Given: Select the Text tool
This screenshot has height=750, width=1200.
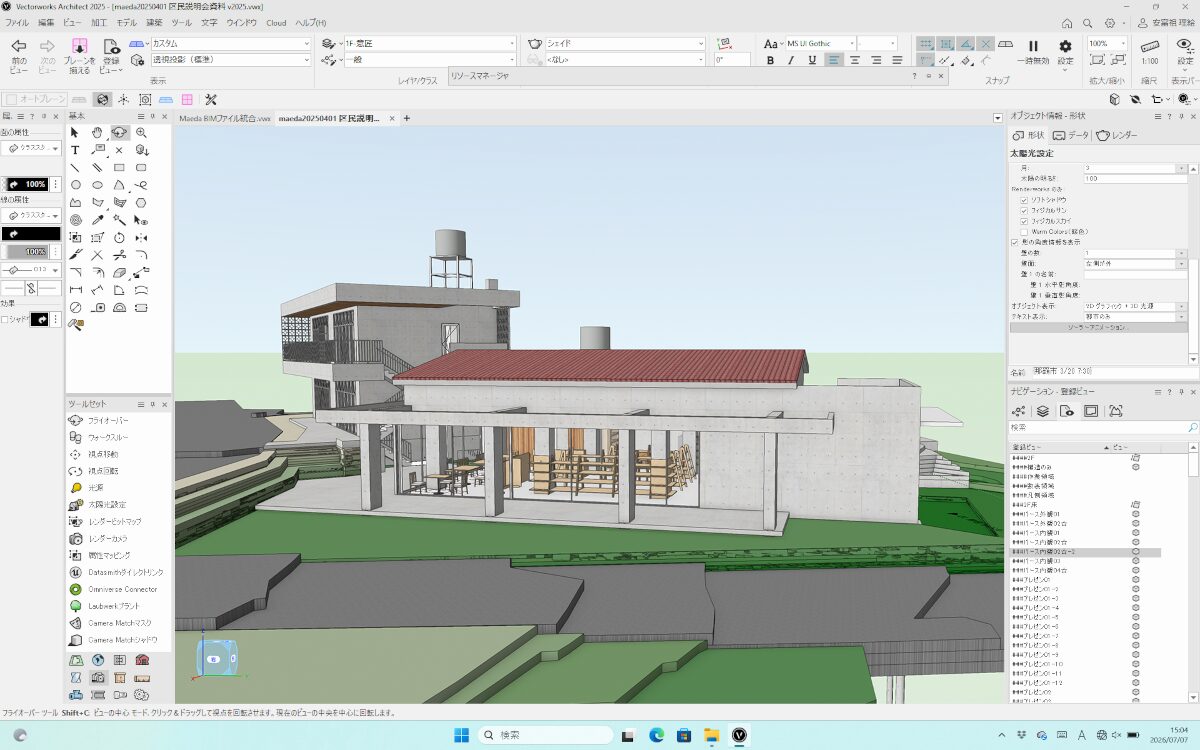Looking at the screenshot, I should coord(75,150).
